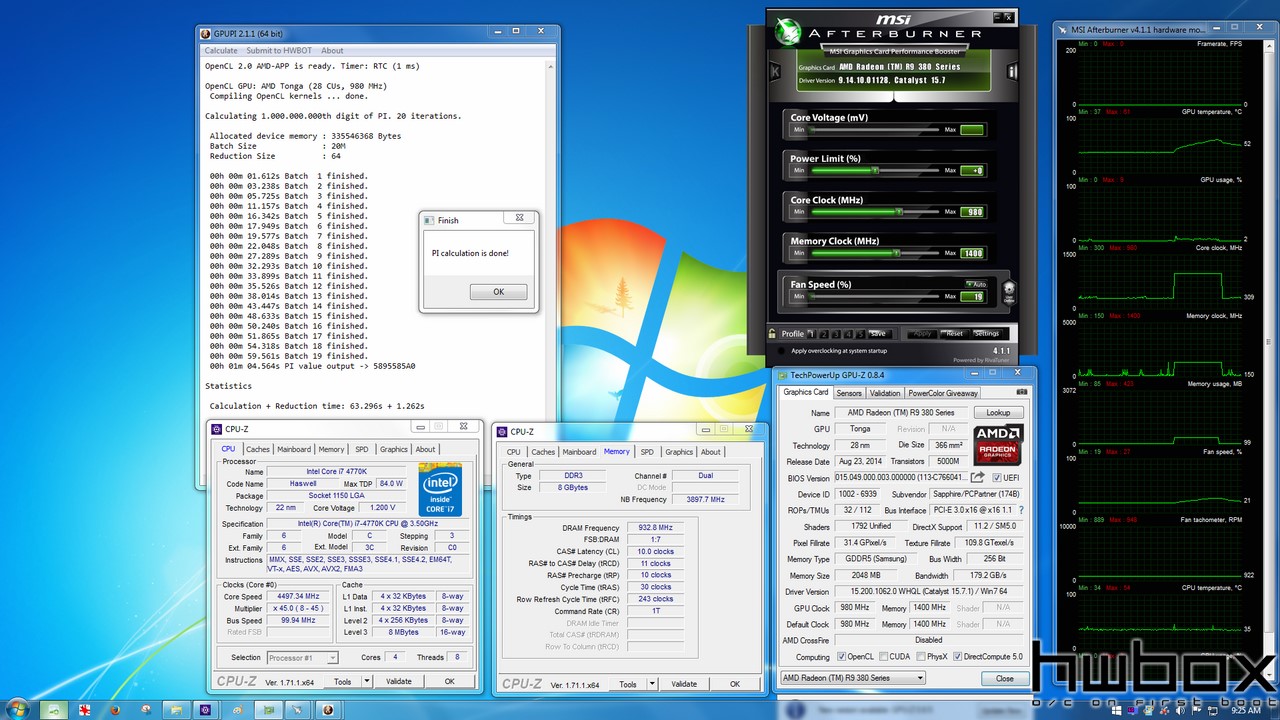Toggle the OpenCL checkbox
Image resolution: width=1280 pixels, height=720 pixels.
[841, 657]
